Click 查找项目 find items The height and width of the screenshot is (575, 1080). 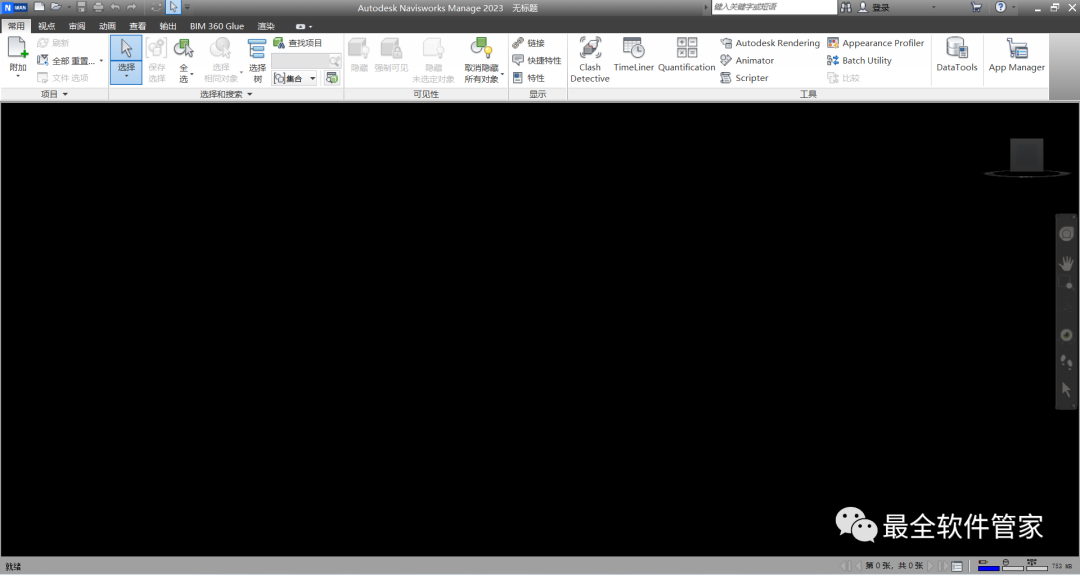click(298, 43)
